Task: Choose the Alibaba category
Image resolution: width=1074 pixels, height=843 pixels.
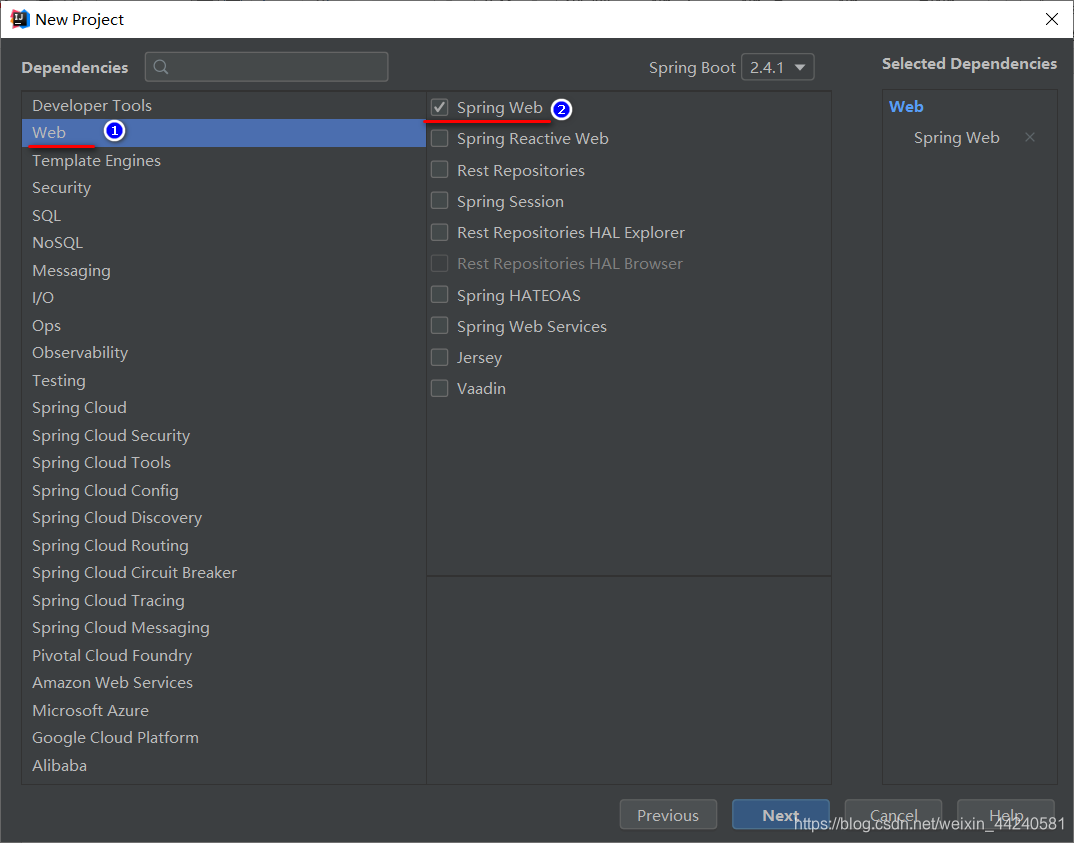Action: click(224, 766)
